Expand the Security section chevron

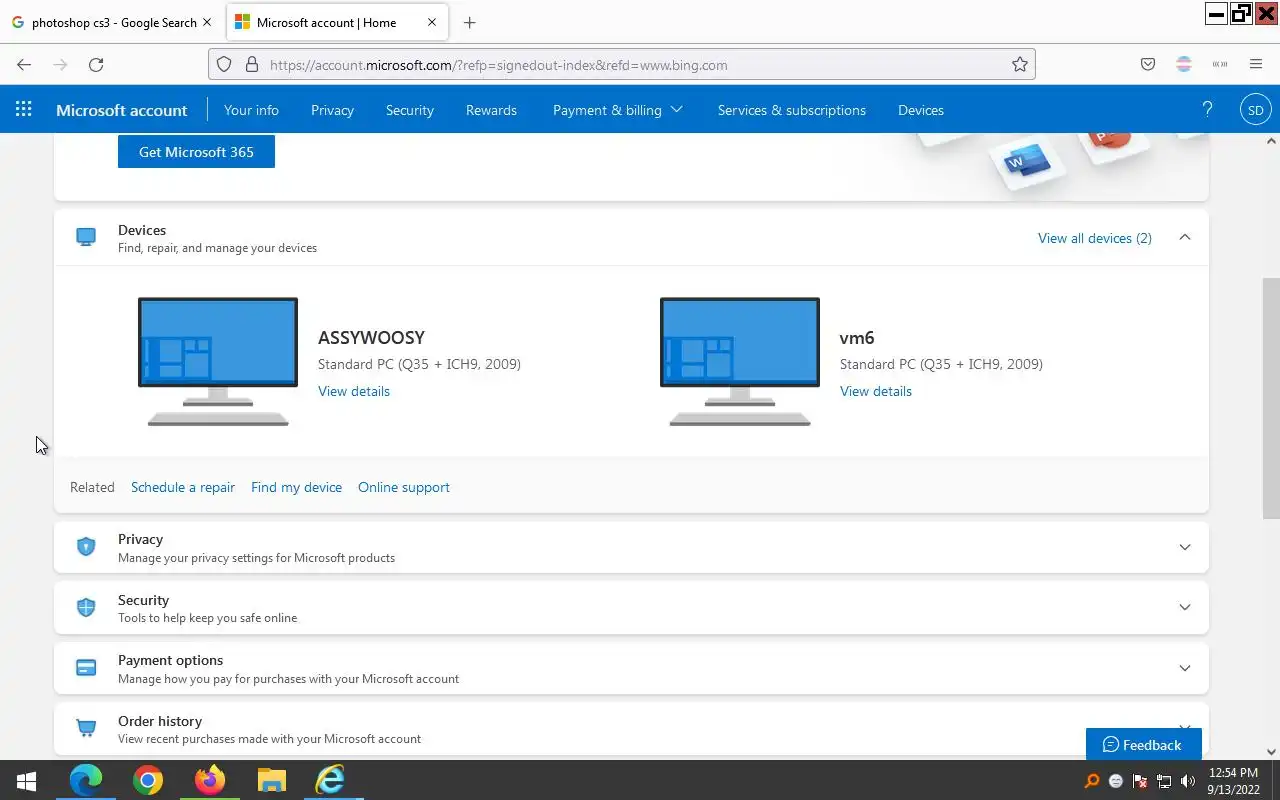(1185, 607)
